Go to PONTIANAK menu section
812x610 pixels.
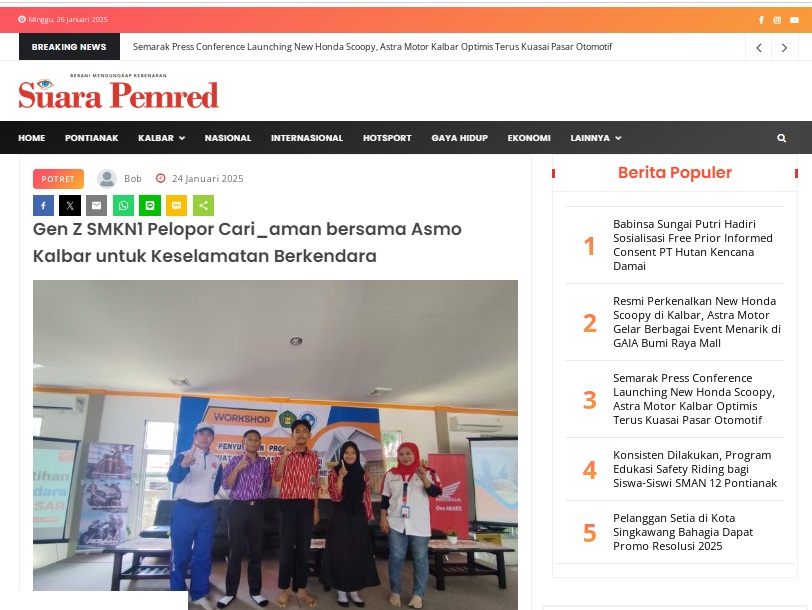(92, 138)
